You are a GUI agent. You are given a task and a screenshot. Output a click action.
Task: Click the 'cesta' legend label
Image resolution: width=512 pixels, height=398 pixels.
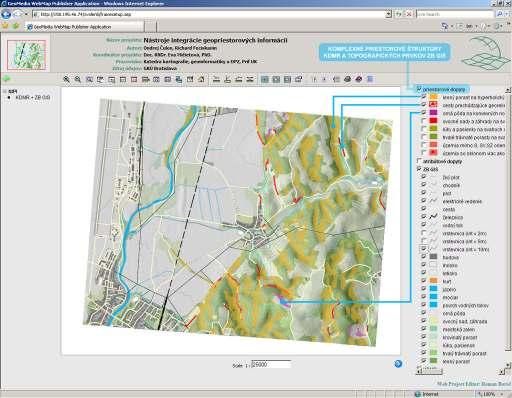point(449,209)
